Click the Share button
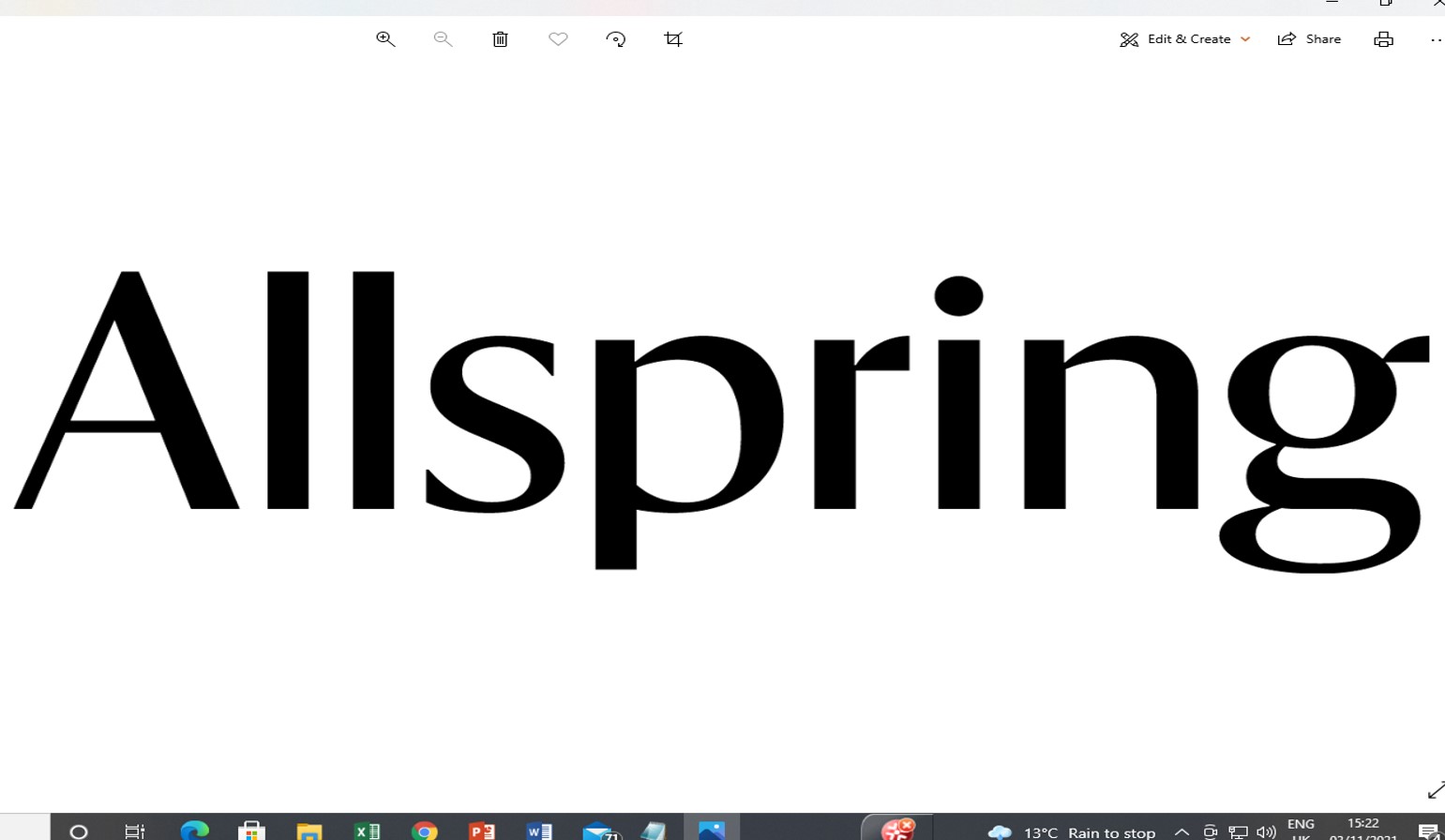The image size is (1445, 840). click(x=1310, y=39)
